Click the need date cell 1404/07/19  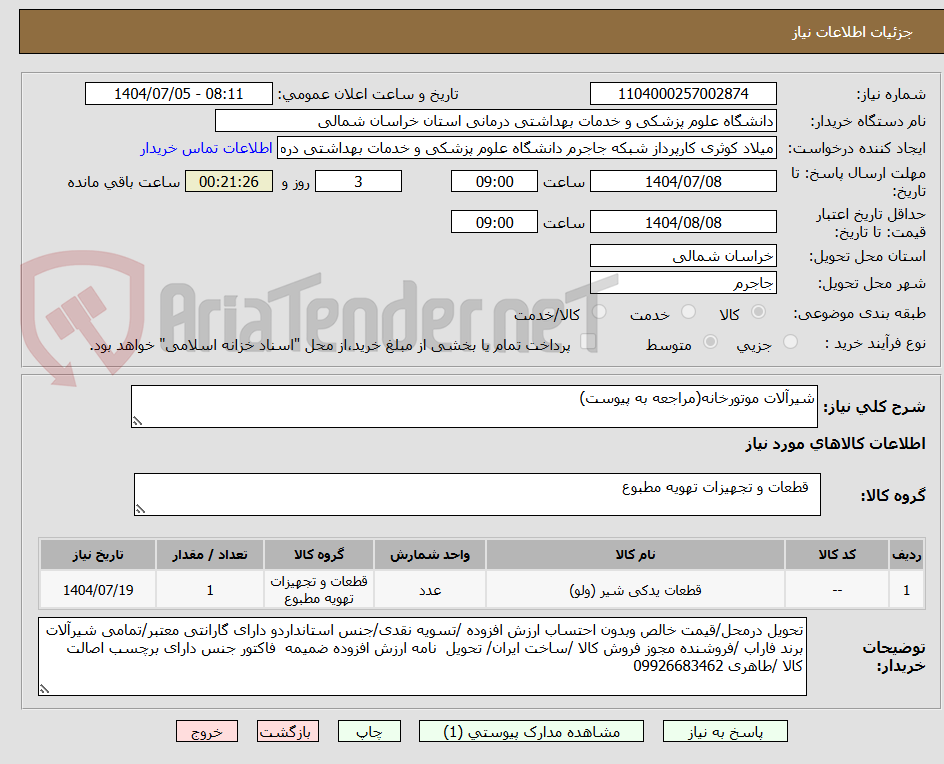[x=98, y=590]
